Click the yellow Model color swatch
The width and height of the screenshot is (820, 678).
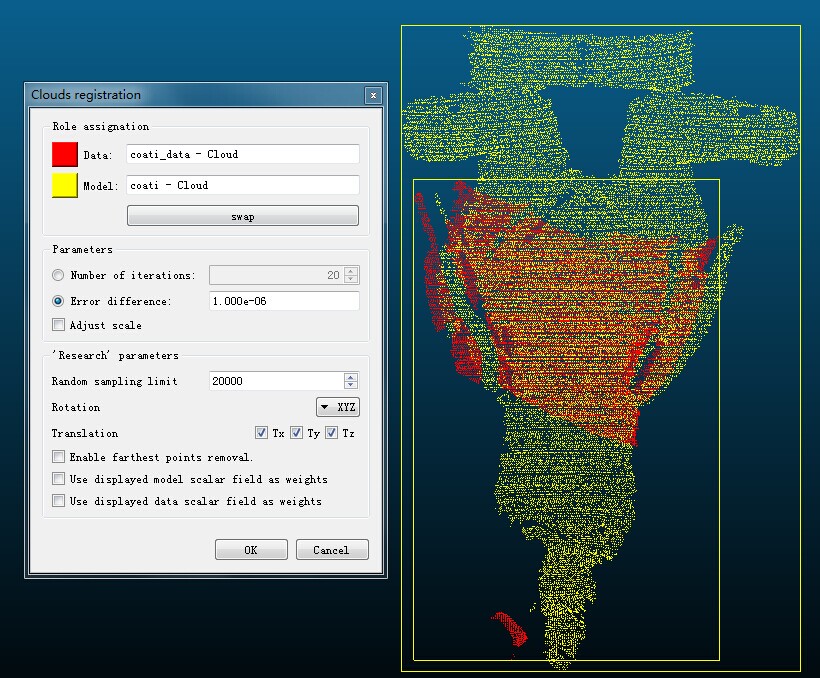(65, 185)
